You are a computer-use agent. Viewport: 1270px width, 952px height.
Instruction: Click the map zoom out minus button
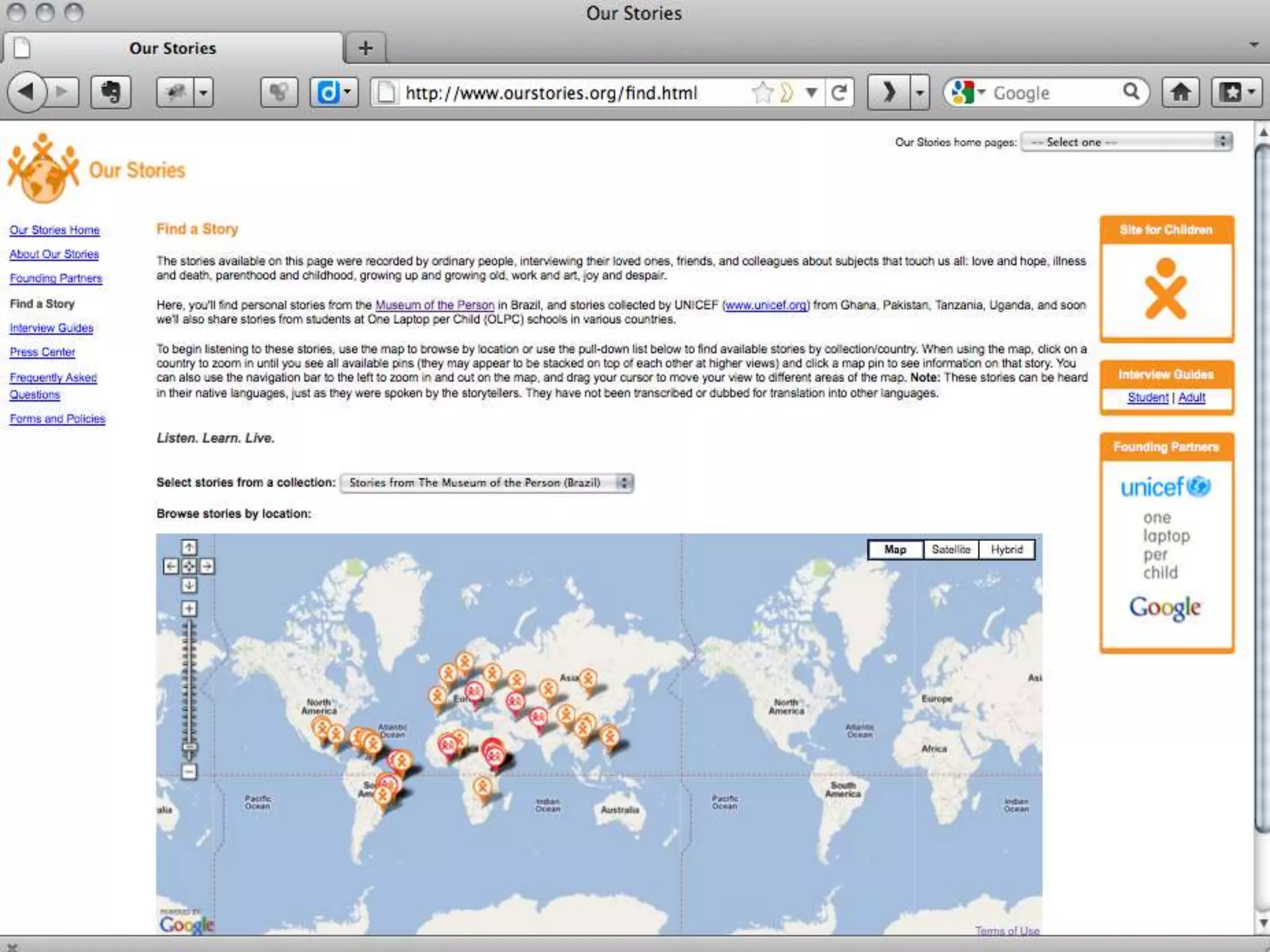[189, 772]
